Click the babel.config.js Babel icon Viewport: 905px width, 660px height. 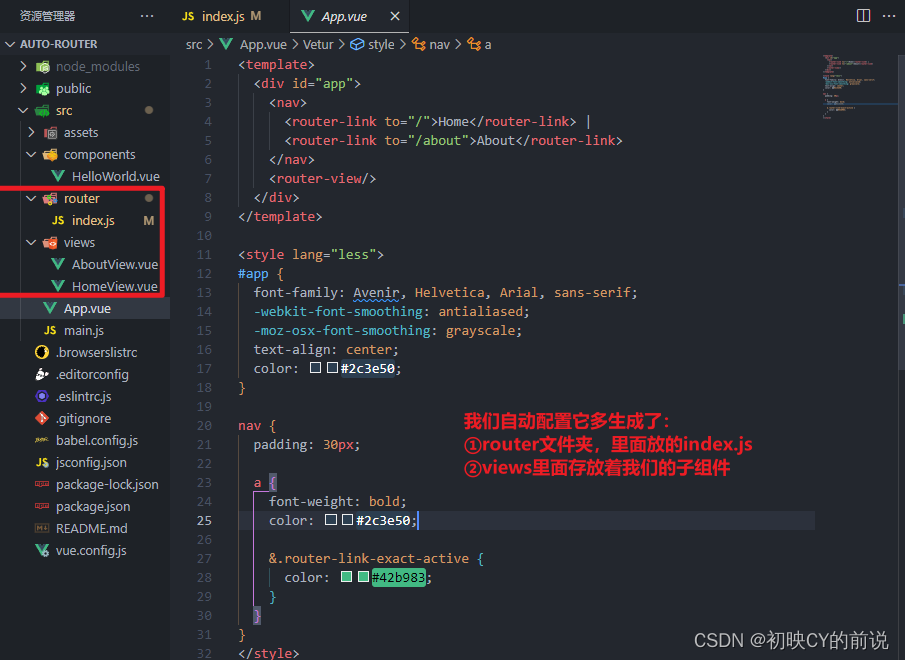(42, 440)
